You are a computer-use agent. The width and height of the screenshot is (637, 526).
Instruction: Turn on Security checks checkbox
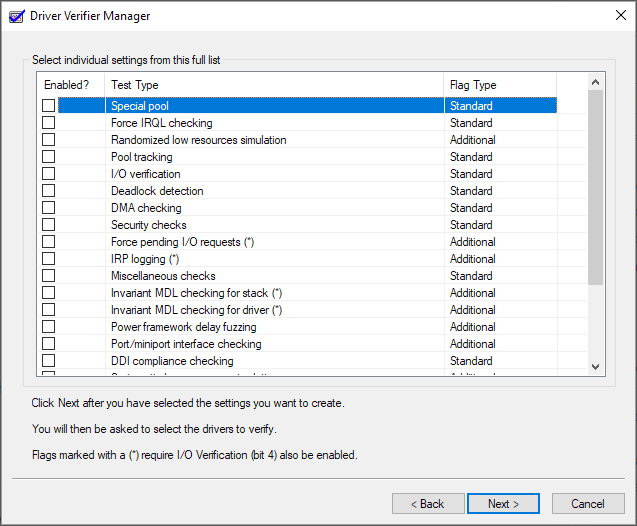pyautogui.click(x=48, y=225)
